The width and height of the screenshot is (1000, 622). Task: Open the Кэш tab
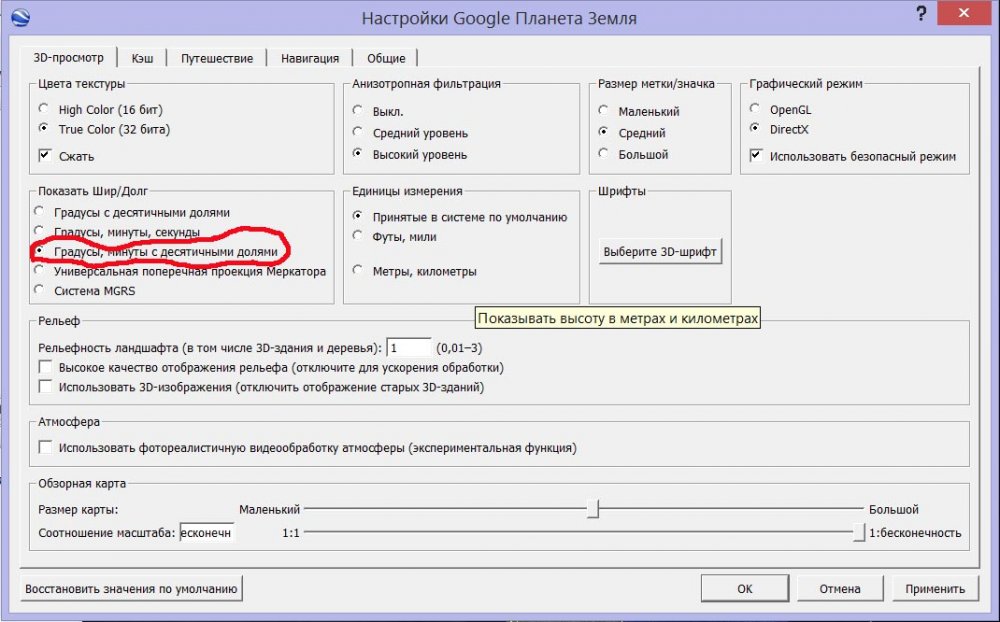pos(142,58)
